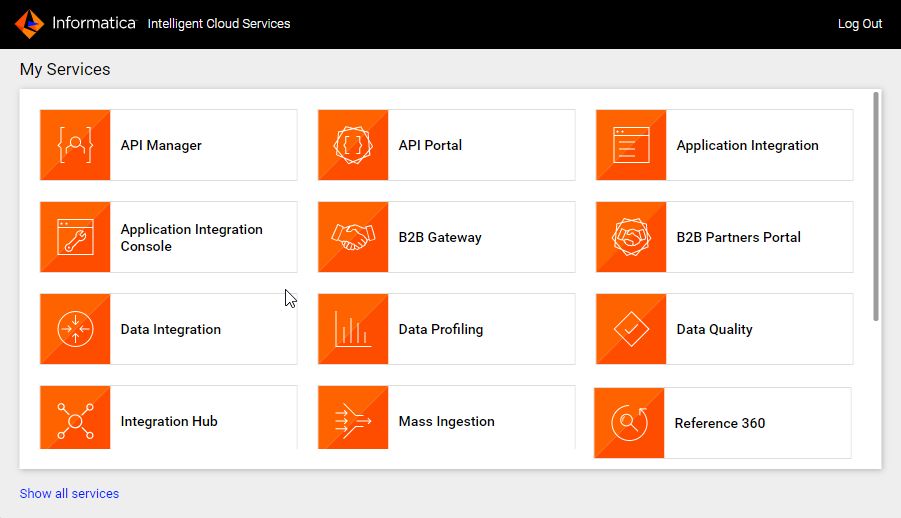Click the Application Integration label text
The width and height of the screenshot is (901, 518).
748,145
